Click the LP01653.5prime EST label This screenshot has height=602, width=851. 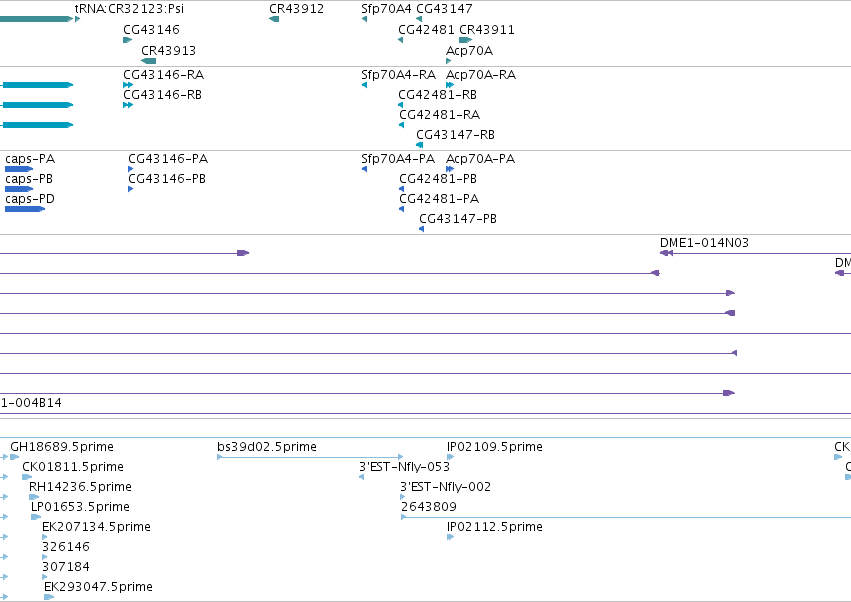coord(80,507)
